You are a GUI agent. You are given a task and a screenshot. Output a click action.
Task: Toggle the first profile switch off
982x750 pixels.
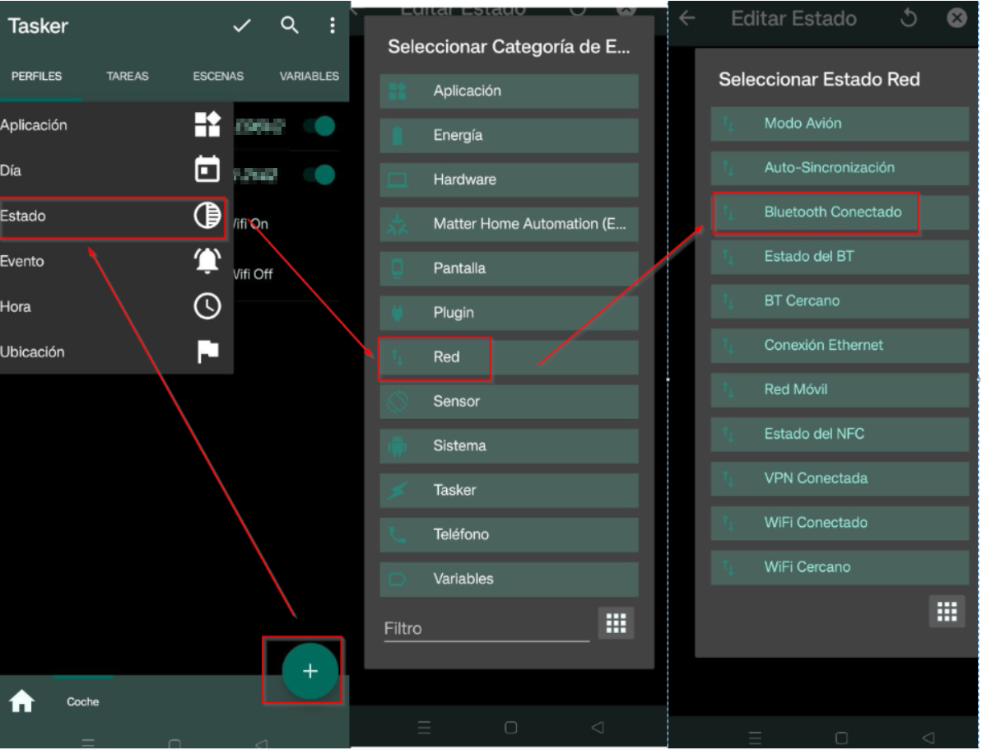coord(320,126)
